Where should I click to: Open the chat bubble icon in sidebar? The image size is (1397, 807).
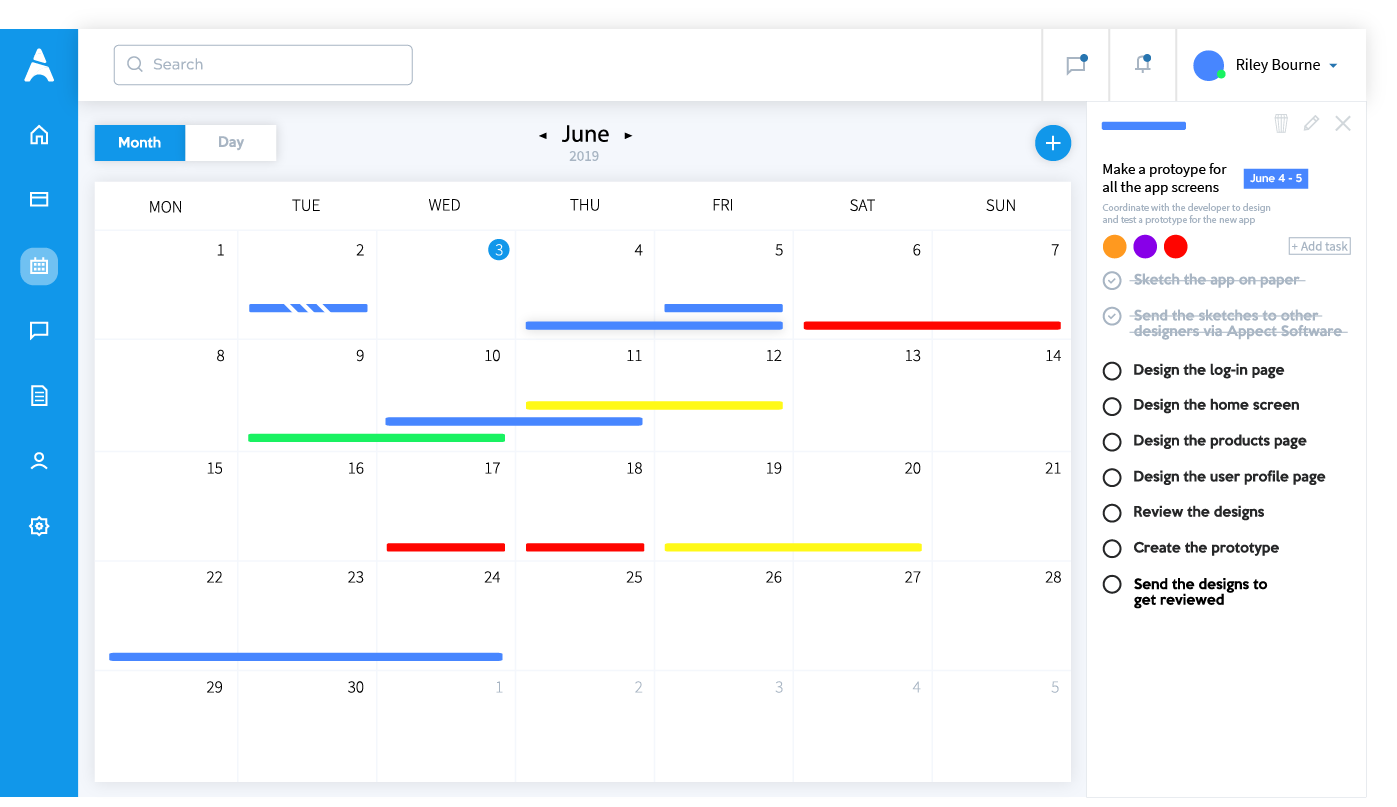click(39, 331)
